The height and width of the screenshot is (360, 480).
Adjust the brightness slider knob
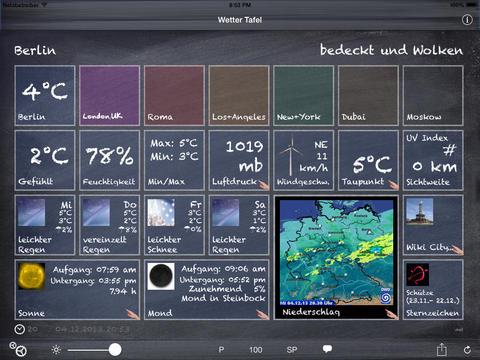[115, 350]
